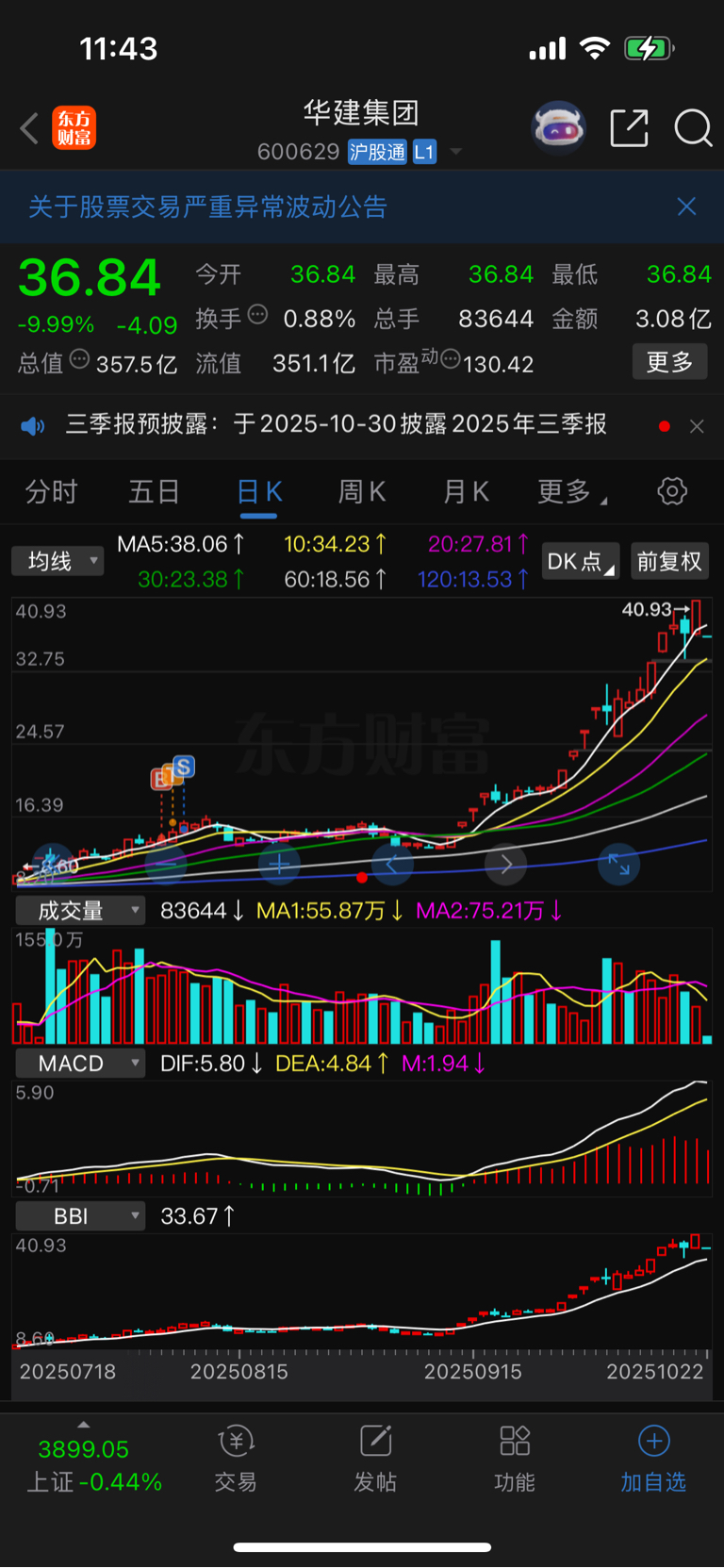Tap the speaker notice icon

point(33,426)
